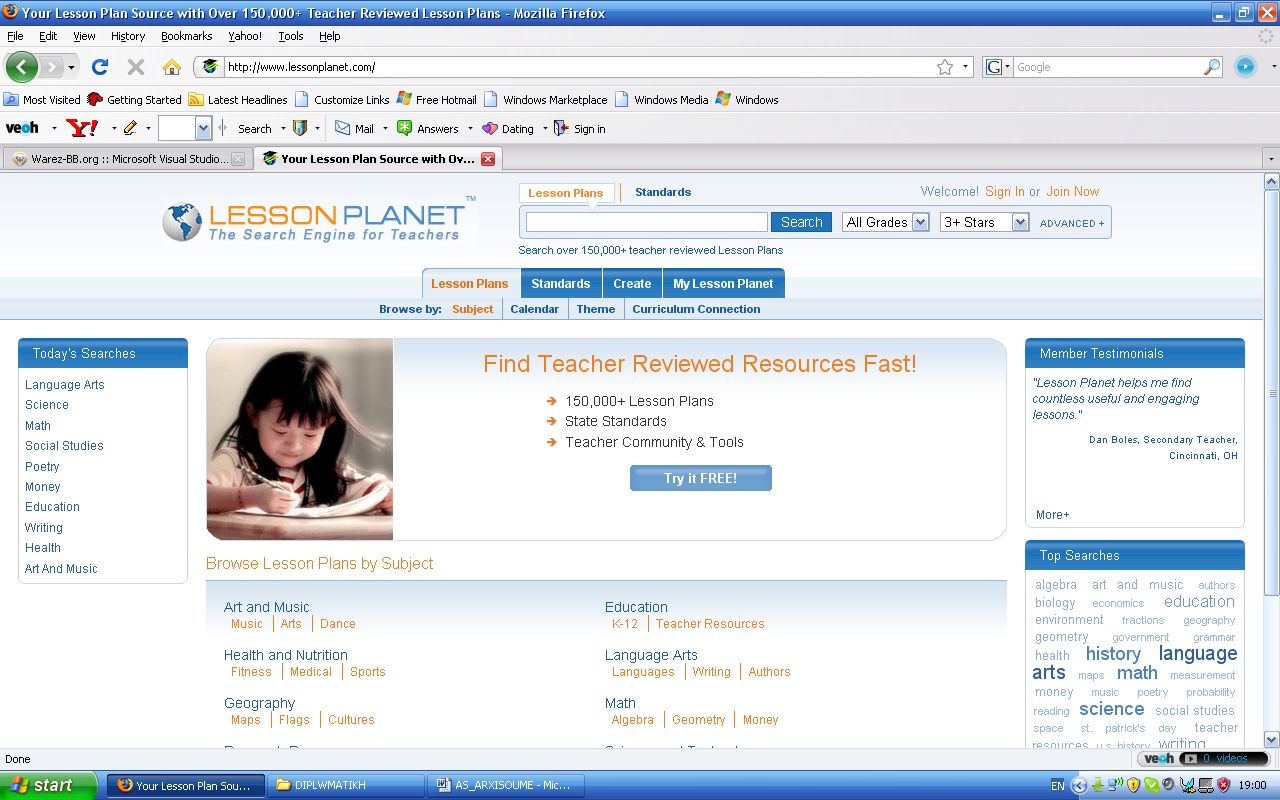
Task: Click the search magnifier in Google box
Action: [x=1212, y=67]
